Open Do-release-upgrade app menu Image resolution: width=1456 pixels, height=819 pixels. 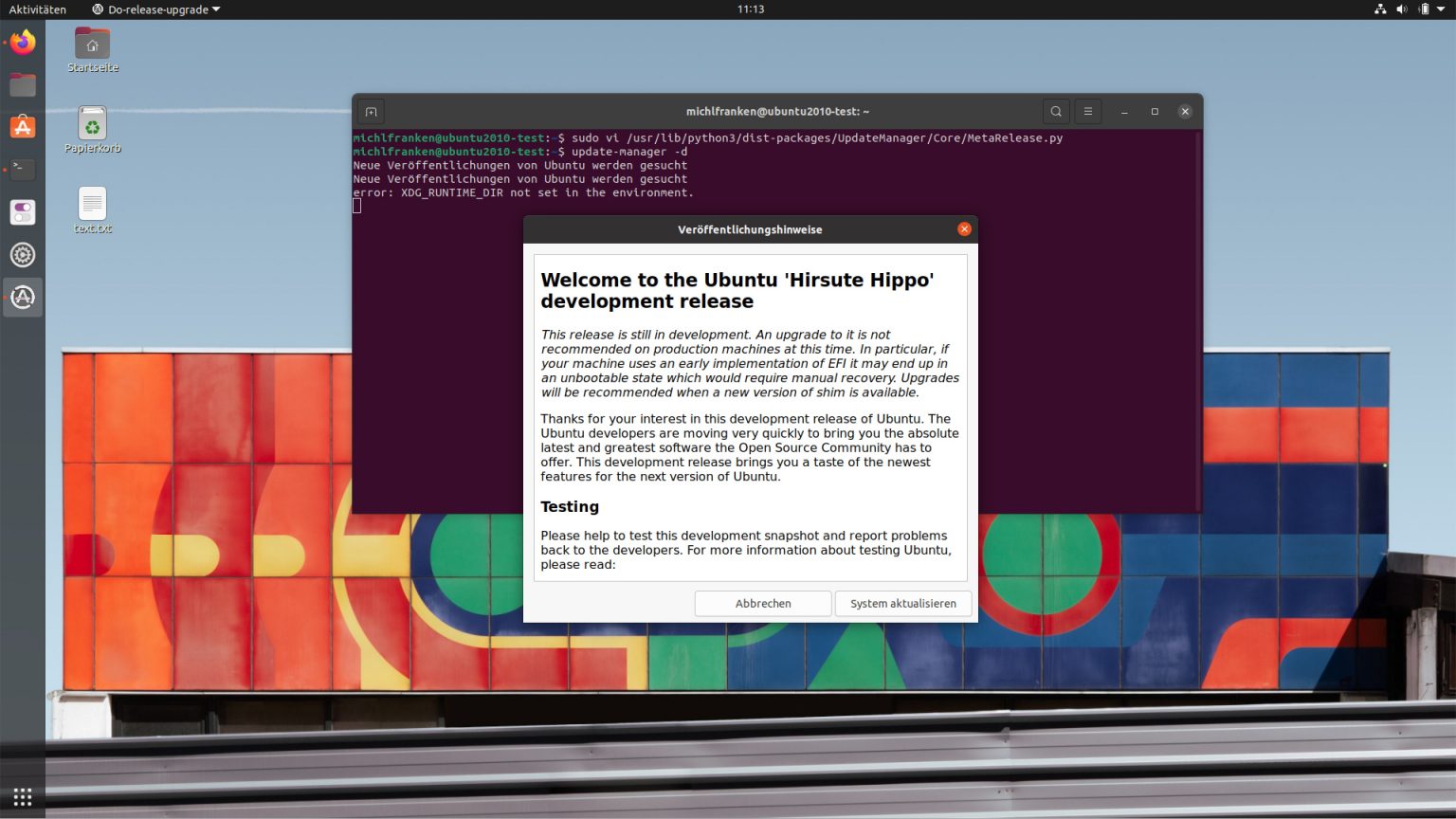click(156, 9)
